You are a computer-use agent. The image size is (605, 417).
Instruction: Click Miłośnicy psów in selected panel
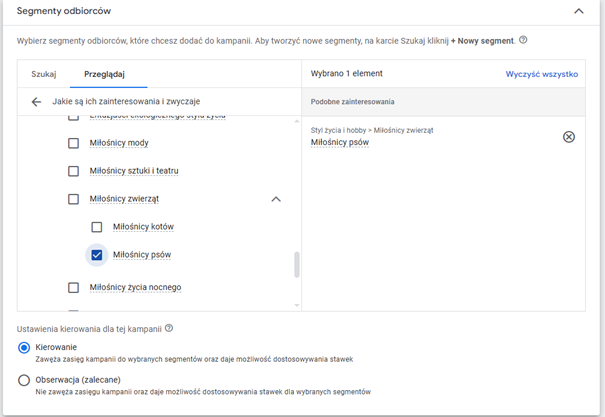pyautogui.click(x=340, y=142)
